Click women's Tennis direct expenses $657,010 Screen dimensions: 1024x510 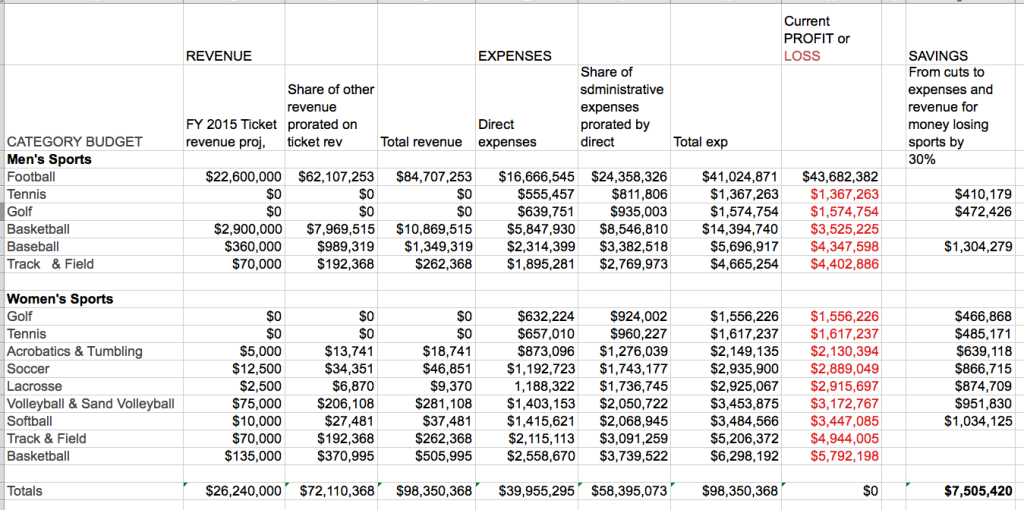[x=546, y=334]
